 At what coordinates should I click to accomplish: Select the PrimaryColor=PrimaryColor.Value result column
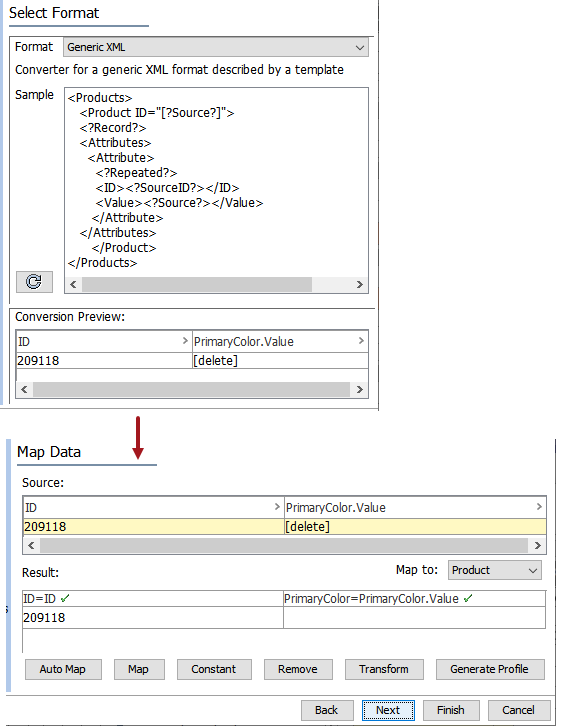pos(414,599)
